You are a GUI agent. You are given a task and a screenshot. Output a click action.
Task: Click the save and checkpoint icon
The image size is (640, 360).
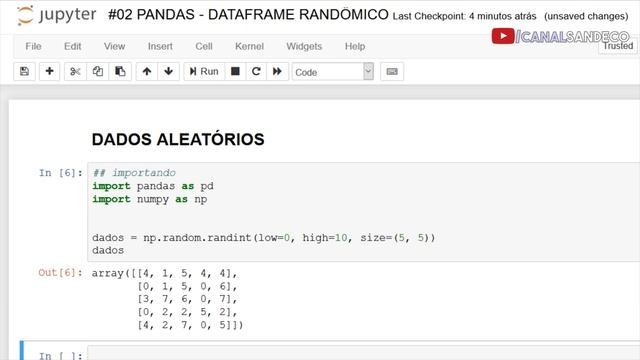click(24, 71)
